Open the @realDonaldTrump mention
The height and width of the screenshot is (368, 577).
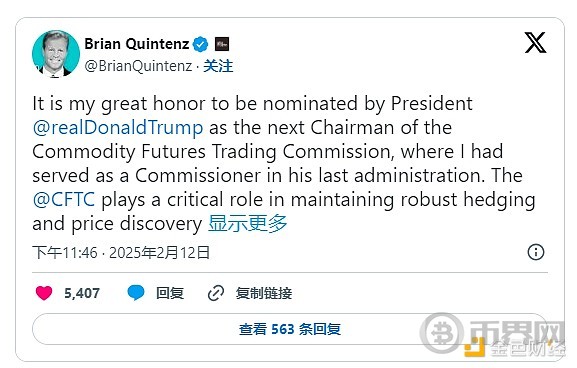click(118, 128)
